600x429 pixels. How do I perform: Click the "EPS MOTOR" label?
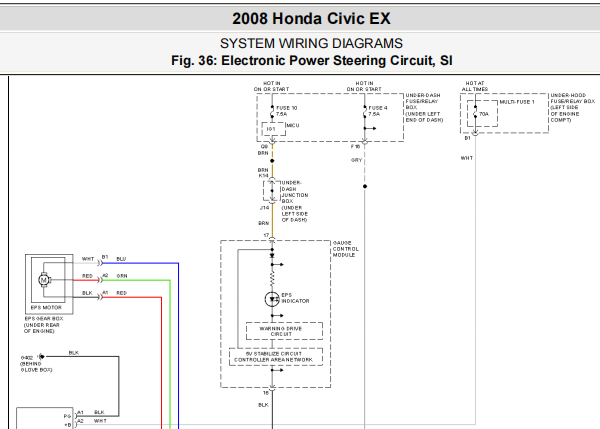click(x=46, y=307)
